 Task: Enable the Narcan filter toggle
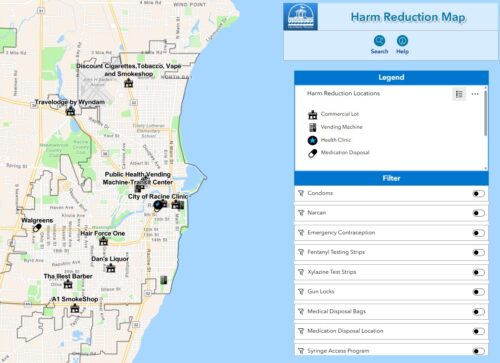[479, 213]
